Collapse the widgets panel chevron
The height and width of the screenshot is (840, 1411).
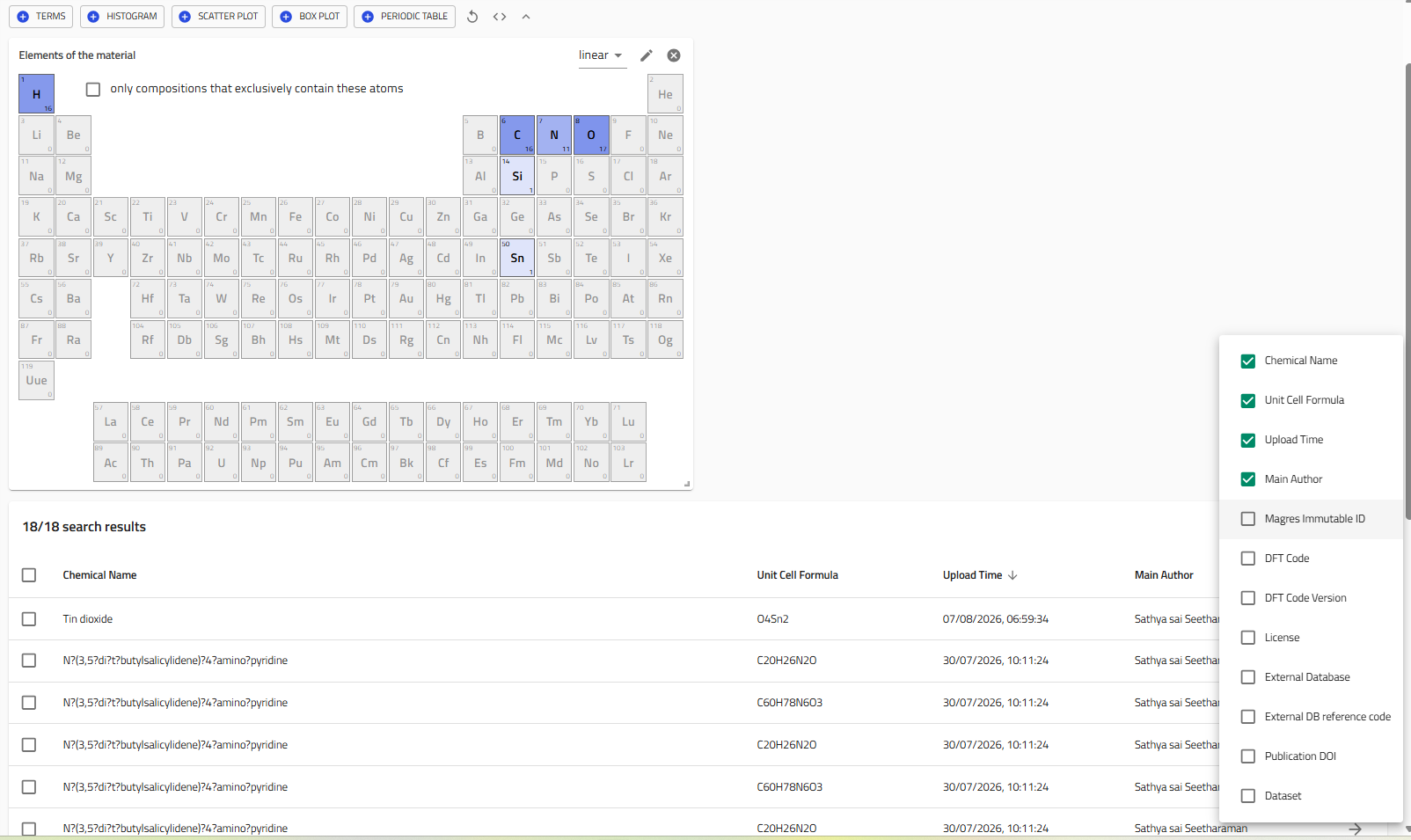tap(526, 17)
